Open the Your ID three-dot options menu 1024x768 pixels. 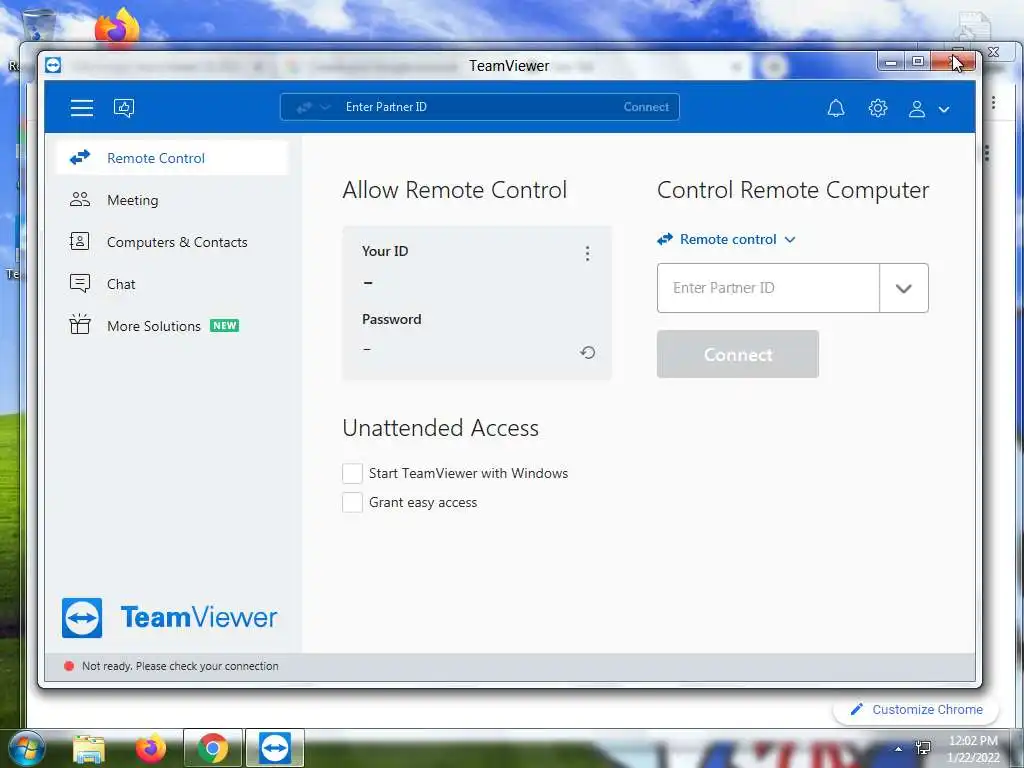[x=588, y=253]
